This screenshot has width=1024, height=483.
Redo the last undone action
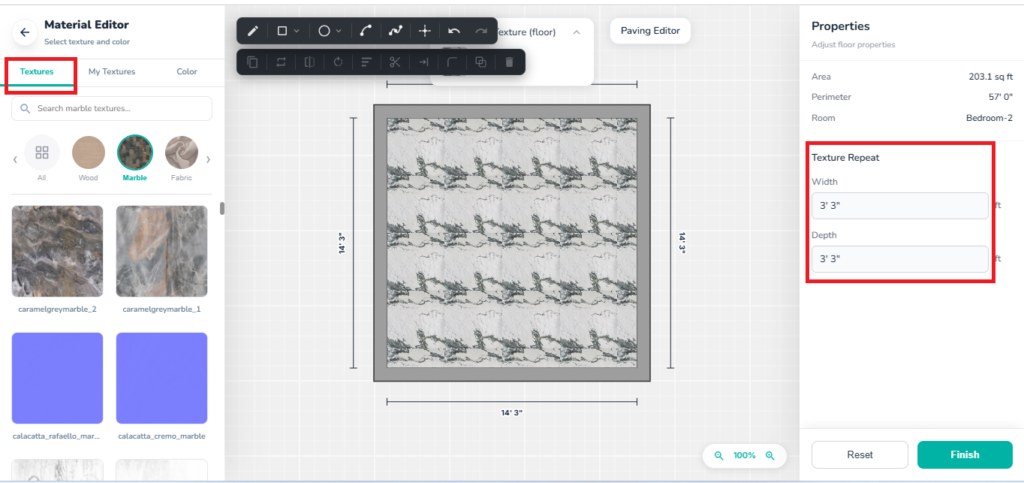click(x=481, y=31)
